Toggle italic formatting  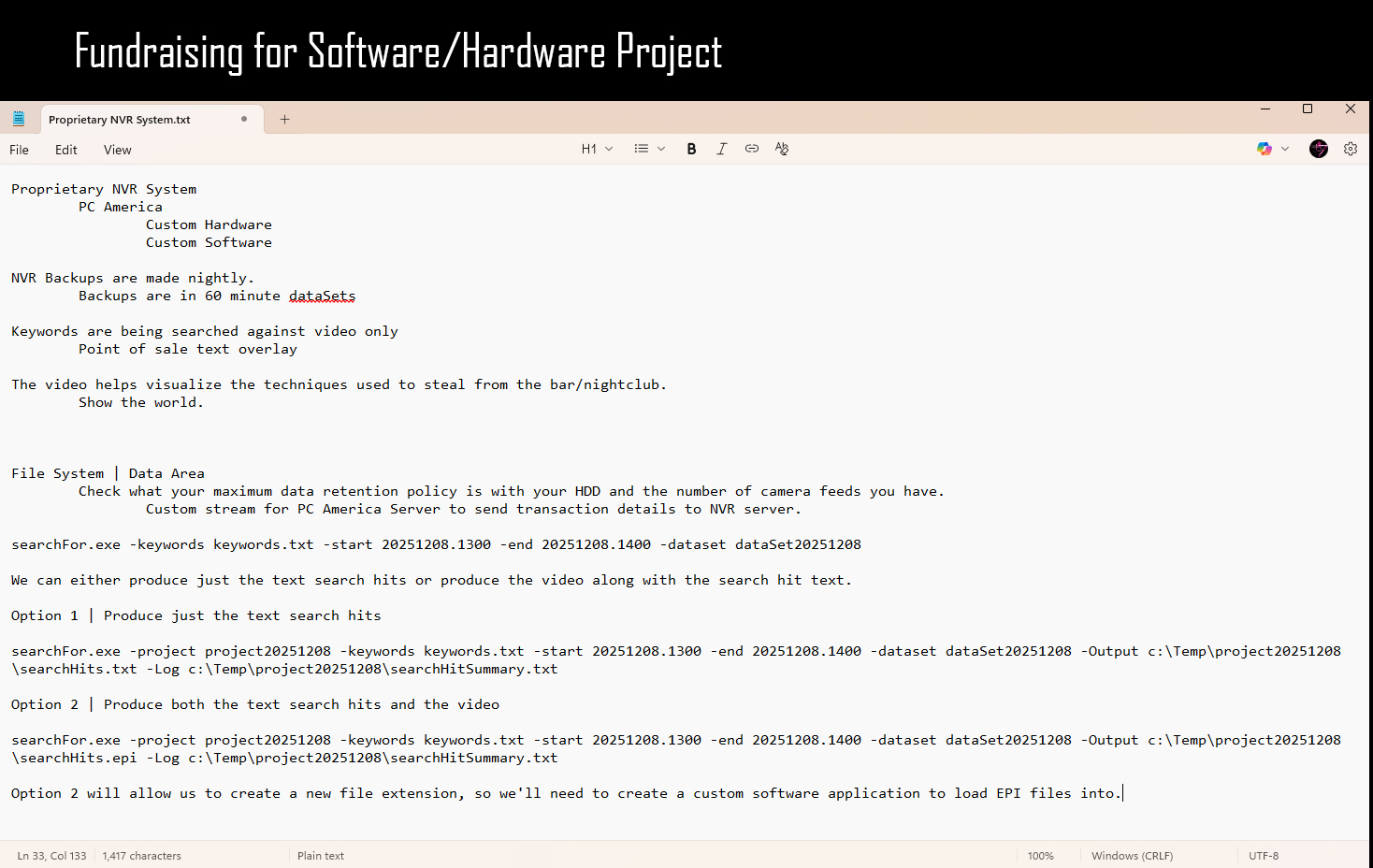721,149
